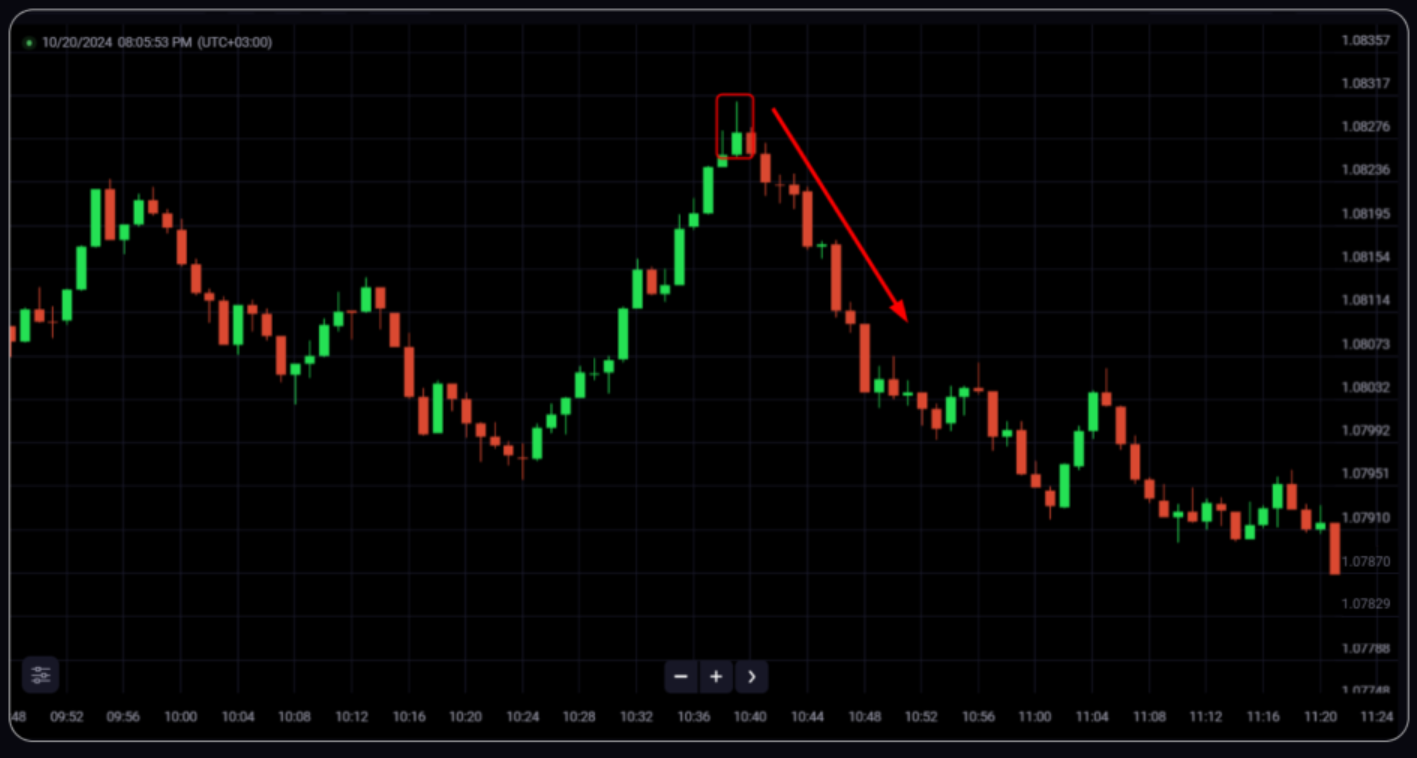Click time axis label 10:00
Viewport: 1417px width, 758px height.
180,717
